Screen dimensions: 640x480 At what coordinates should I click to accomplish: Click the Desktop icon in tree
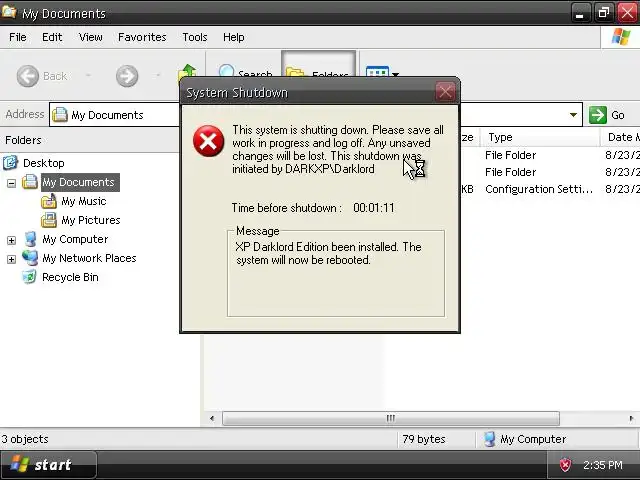(x=11, y=162)
